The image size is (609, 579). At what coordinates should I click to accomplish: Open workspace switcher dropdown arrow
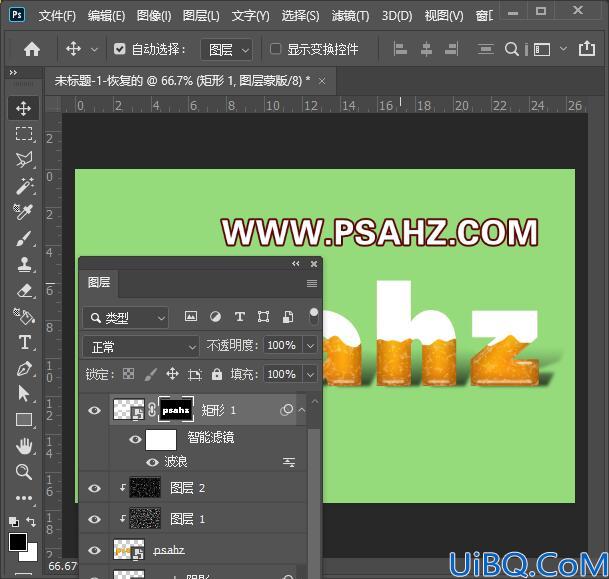[564, 49]
